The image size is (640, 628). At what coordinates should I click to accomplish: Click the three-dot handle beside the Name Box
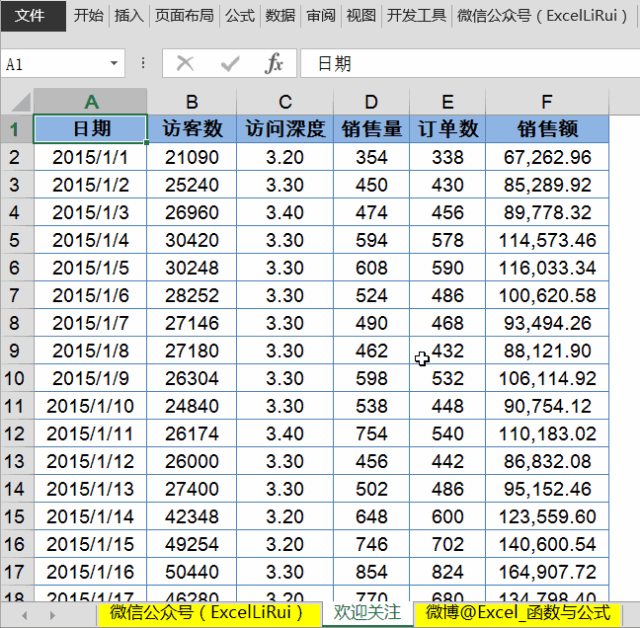(143, 63)
